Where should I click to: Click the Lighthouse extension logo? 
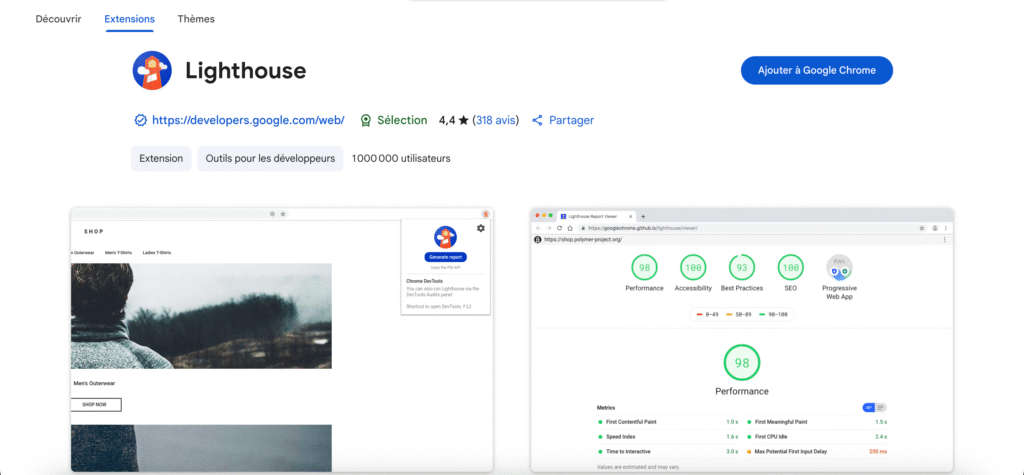[x=153, y=71]
